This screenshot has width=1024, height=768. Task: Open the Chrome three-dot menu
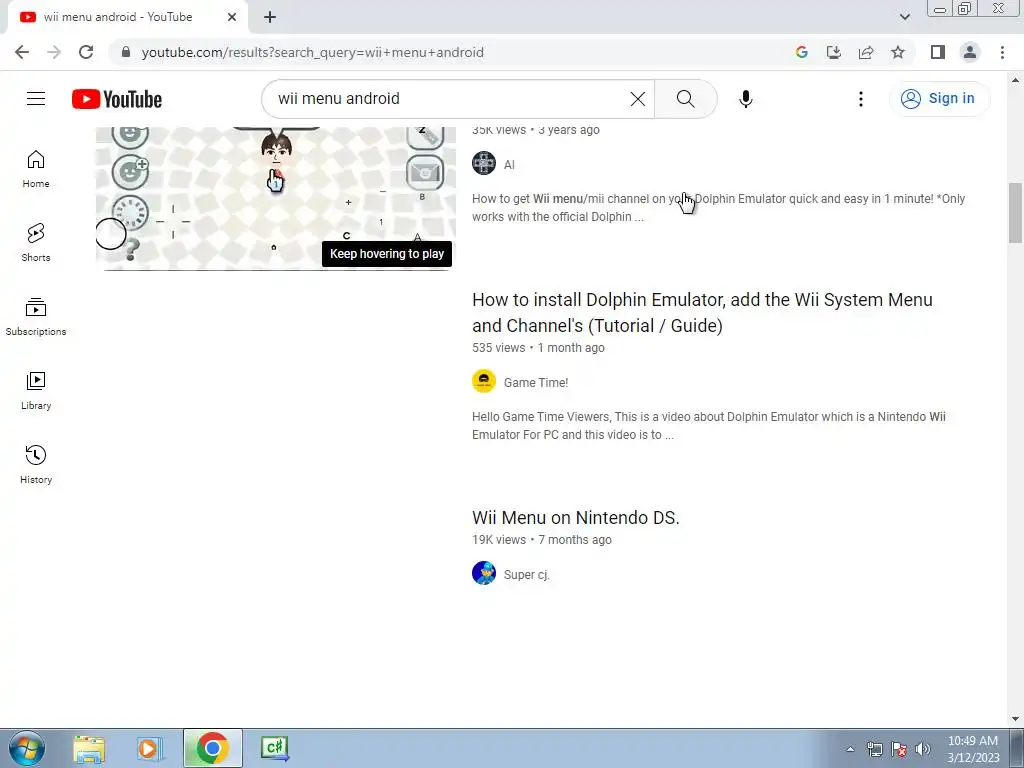click(x=1002, y=52)
